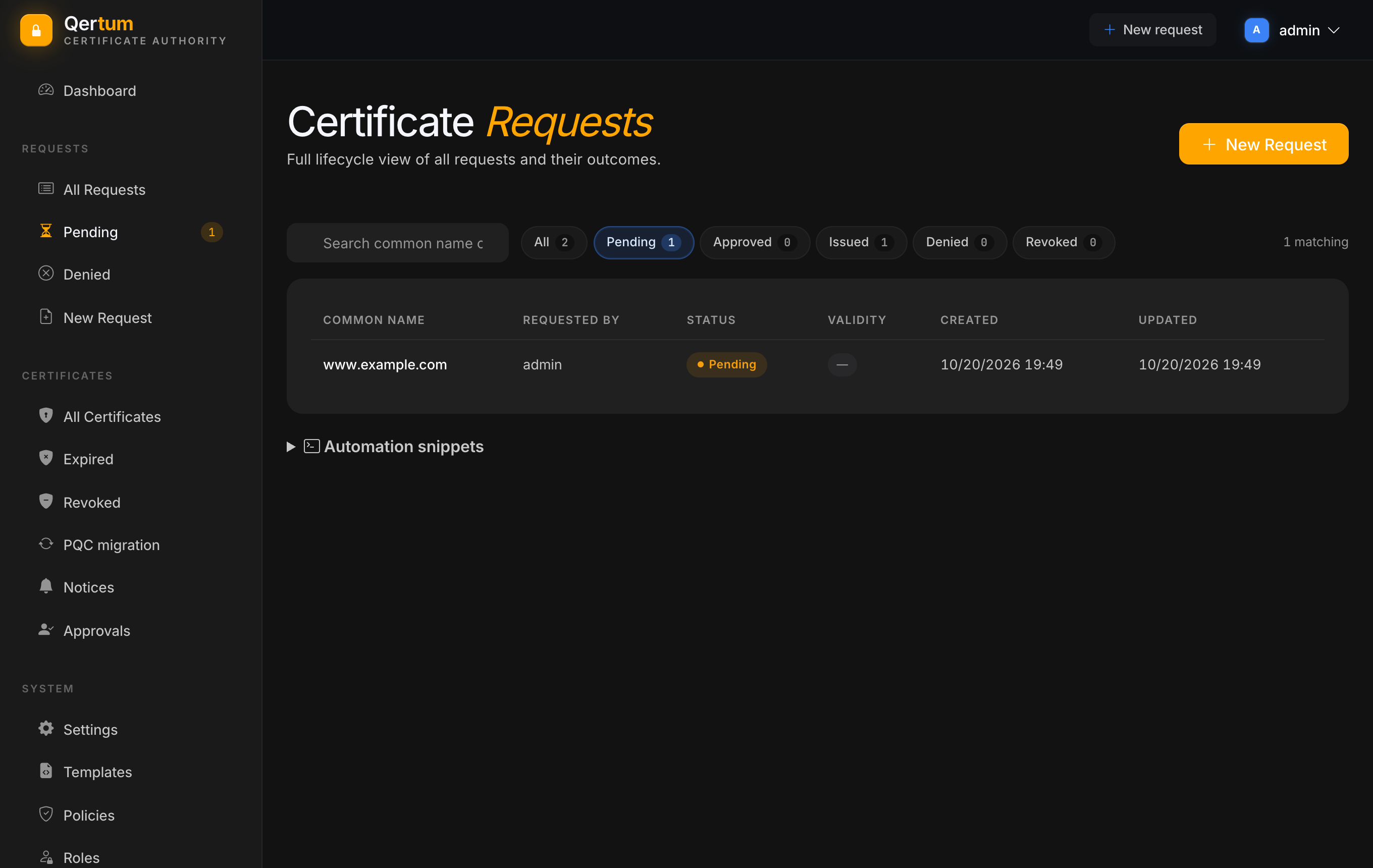This screenshot has height=868, width=1373.
Task: Click the Templates file icon
Action: point(46,771)
